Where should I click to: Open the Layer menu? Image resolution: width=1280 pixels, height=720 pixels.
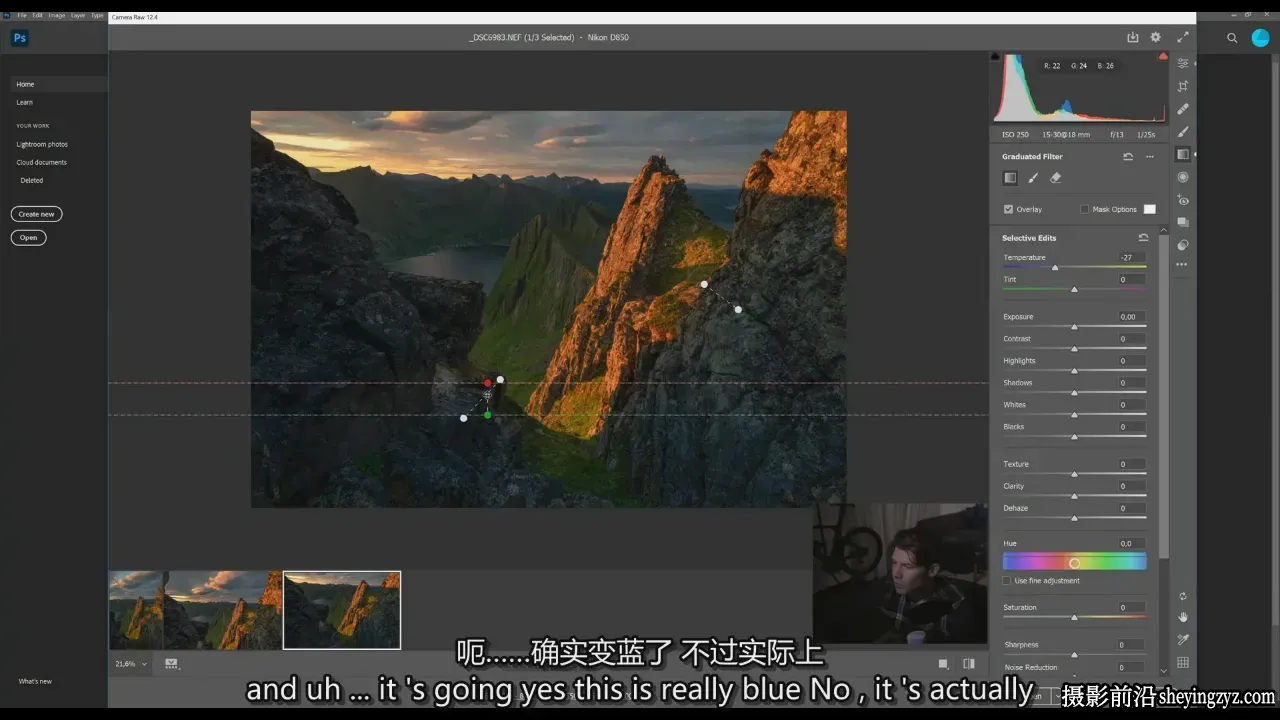click(x=77, y=16)
